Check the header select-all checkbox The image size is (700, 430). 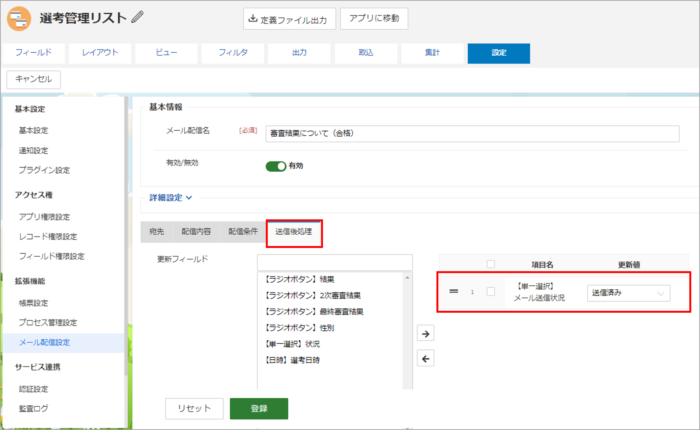491,264
